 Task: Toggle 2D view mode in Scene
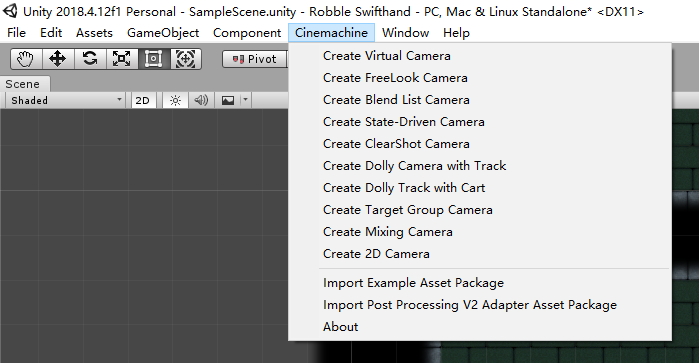coord(143,100)
